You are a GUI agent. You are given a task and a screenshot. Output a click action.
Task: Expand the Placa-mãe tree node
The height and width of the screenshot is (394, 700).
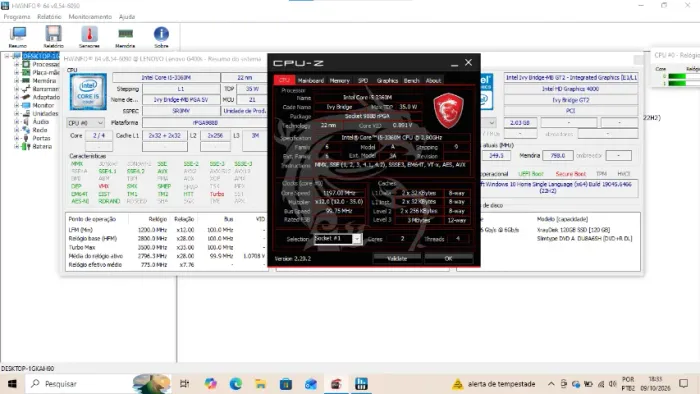point(17,72)
